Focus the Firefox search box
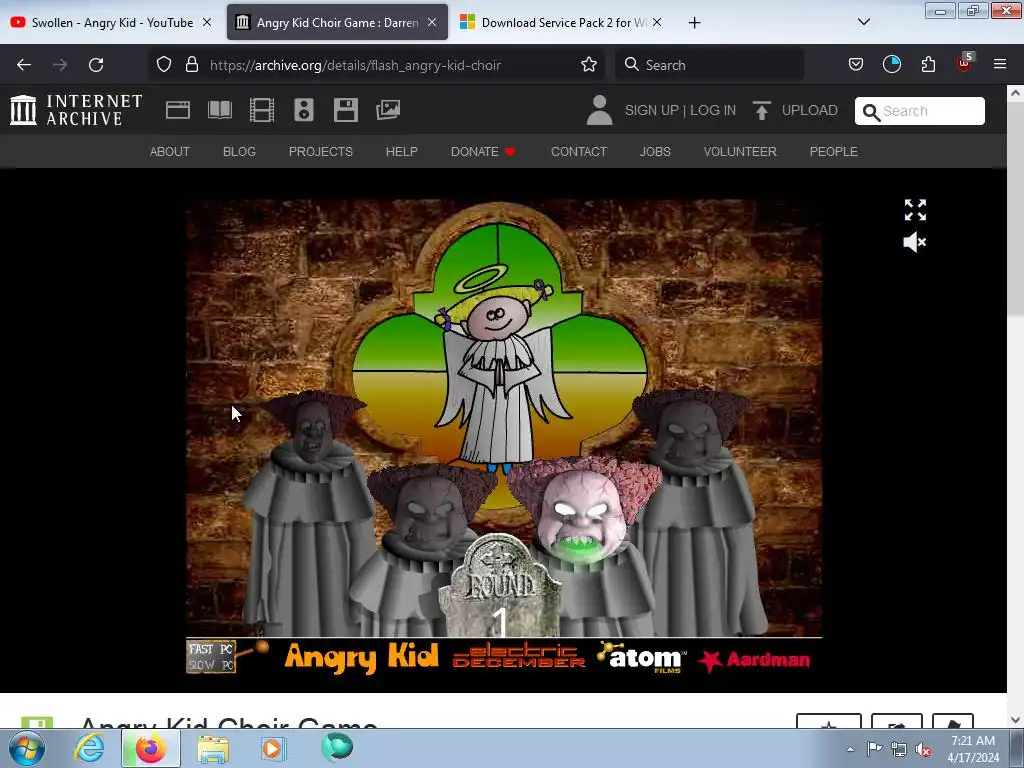 (x=710, y=65)
